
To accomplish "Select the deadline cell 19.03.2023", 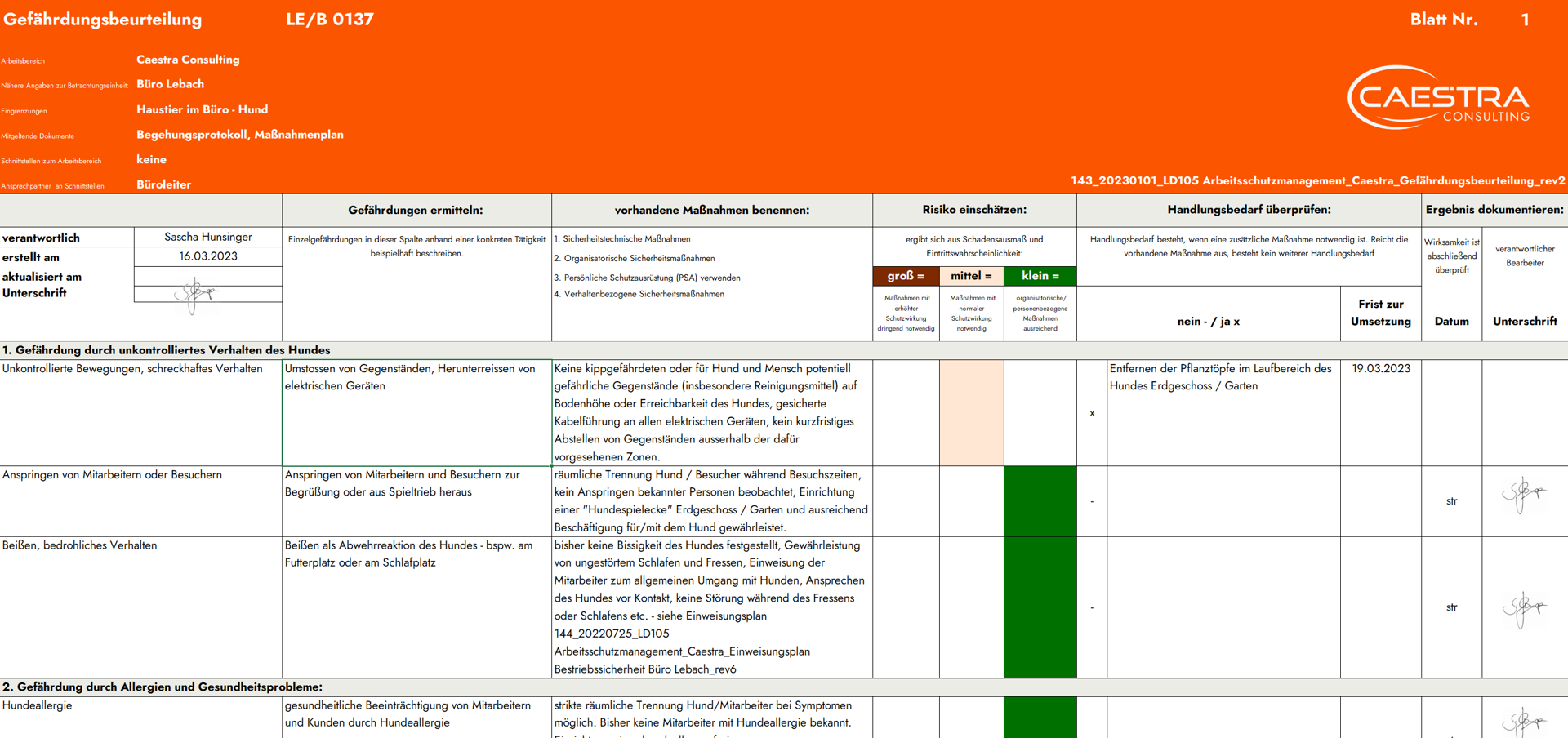I will 1380,369.
